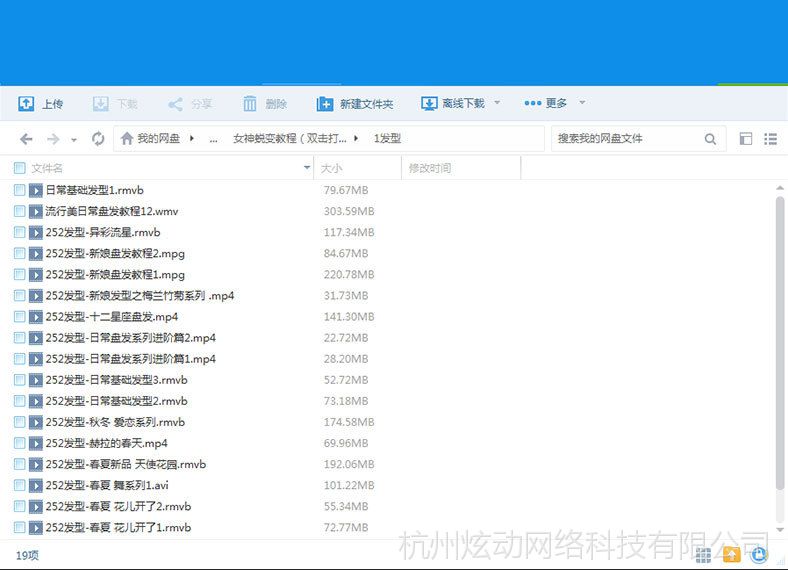Go back with the left arrow
The width and height of the screenshot is (788, 570).
[26, 139]
